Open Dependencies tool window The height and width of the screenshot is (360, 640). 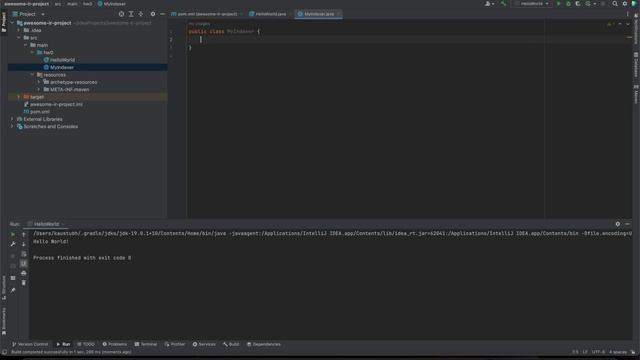(x=264, y=344)
